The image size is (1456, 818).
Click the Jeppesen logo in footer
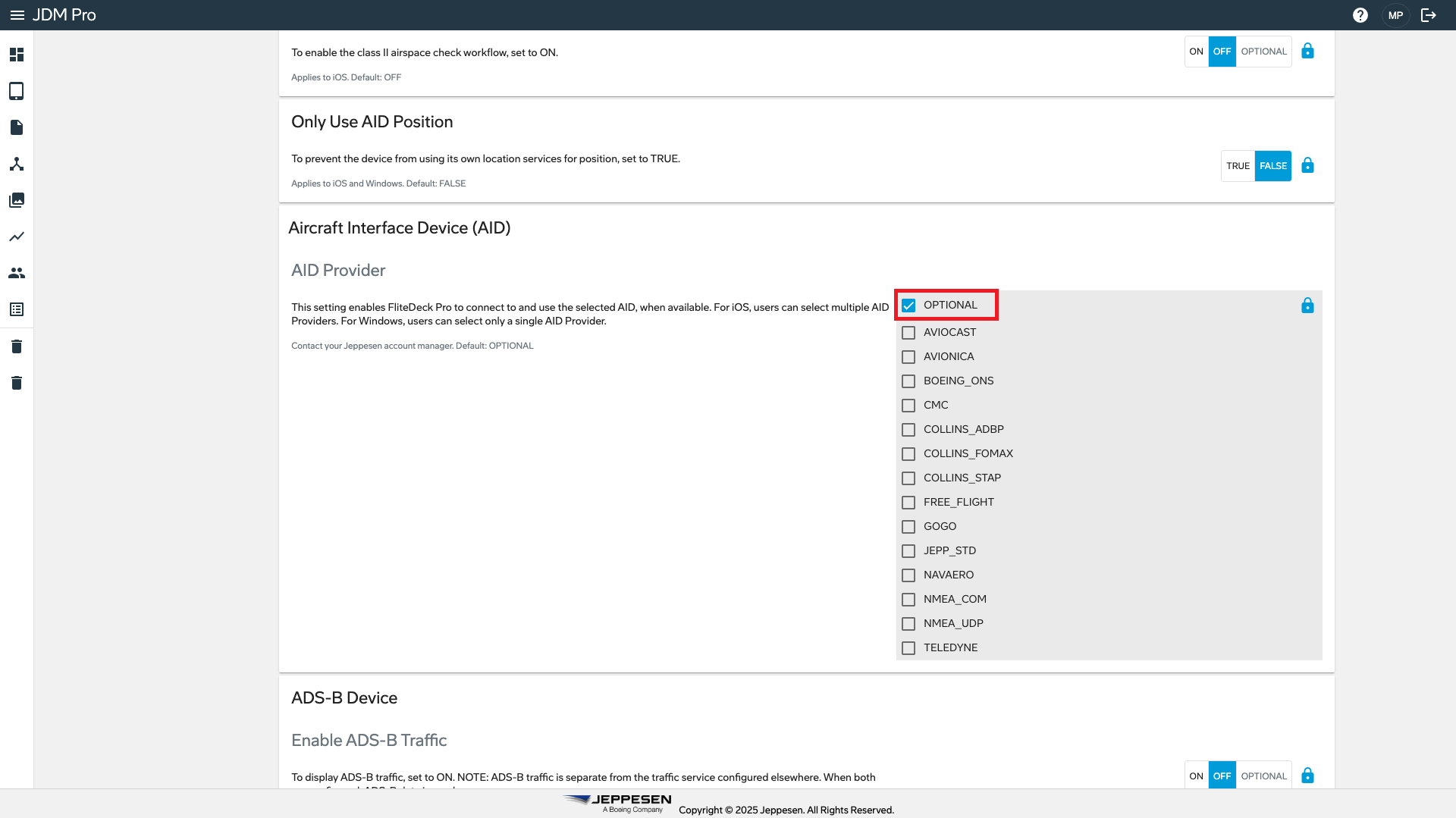click(x=617, y=804)
